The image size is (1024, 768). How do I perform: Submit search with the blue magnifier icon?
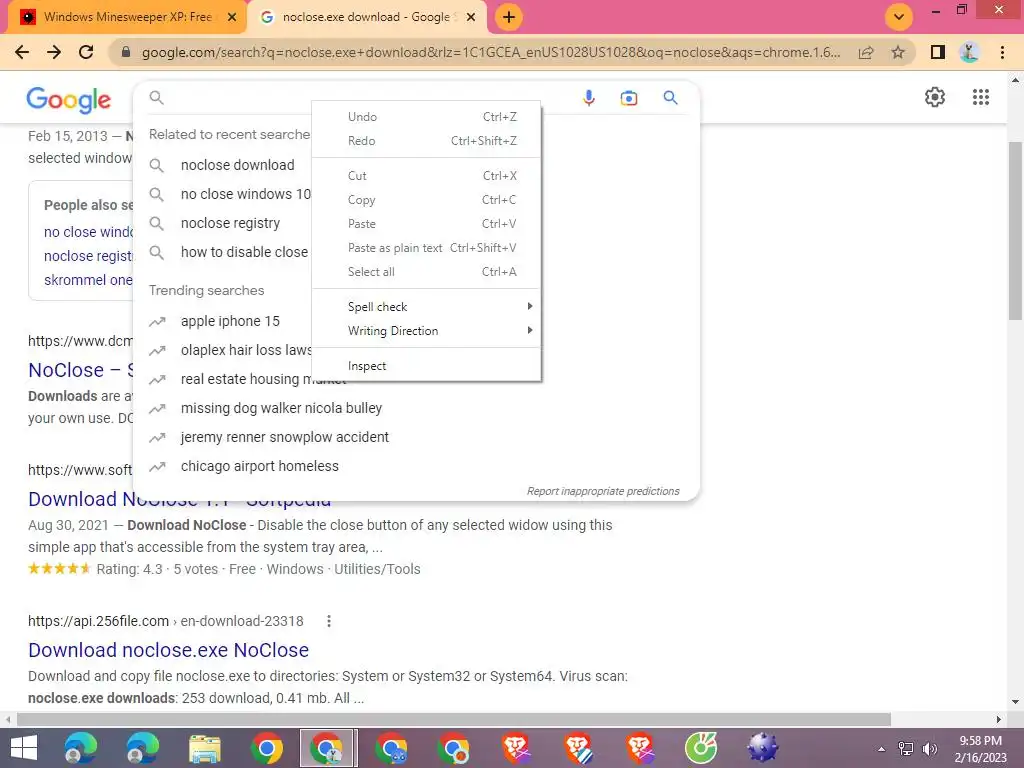[670, 98]
